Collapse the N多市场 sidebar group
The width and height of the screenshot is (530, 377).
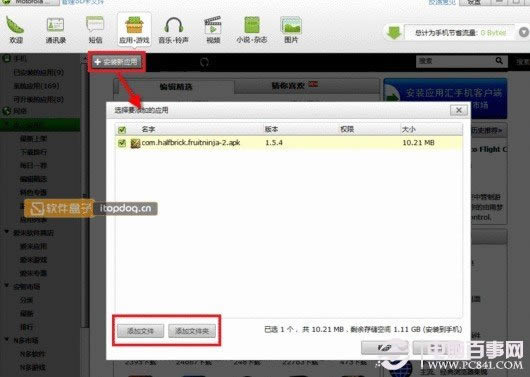click(x=6, y=339)
